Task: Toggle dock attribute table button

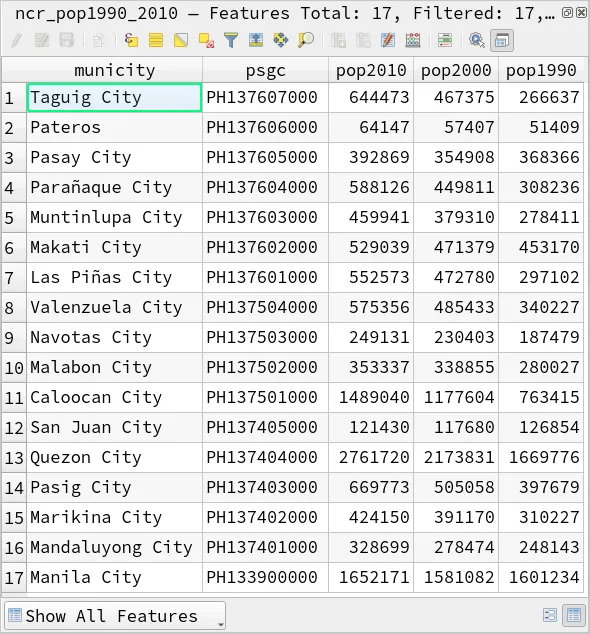Action: pyautogui.click(x=502, y=40)
